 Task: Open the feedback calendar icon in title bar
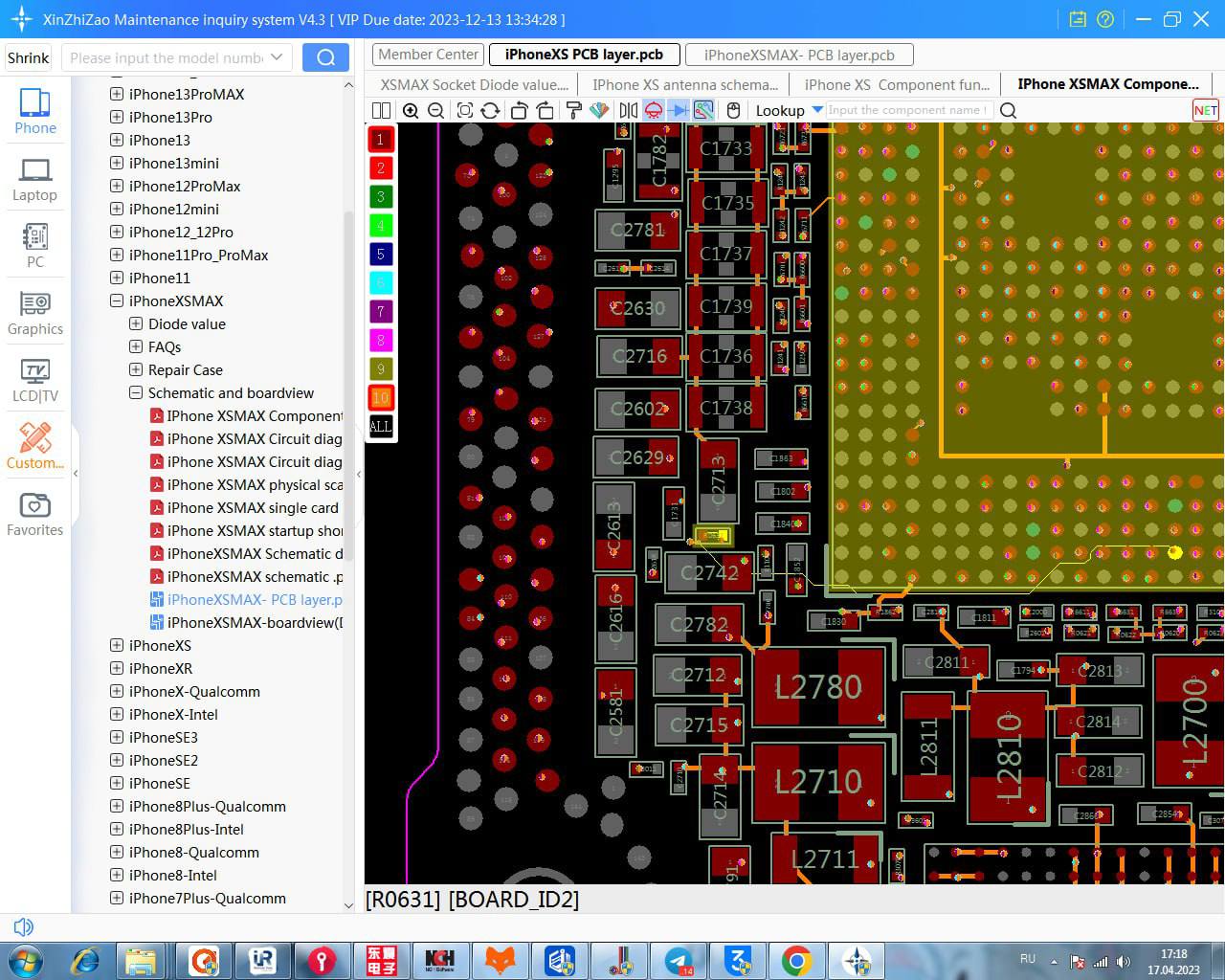pos(1078,19)
